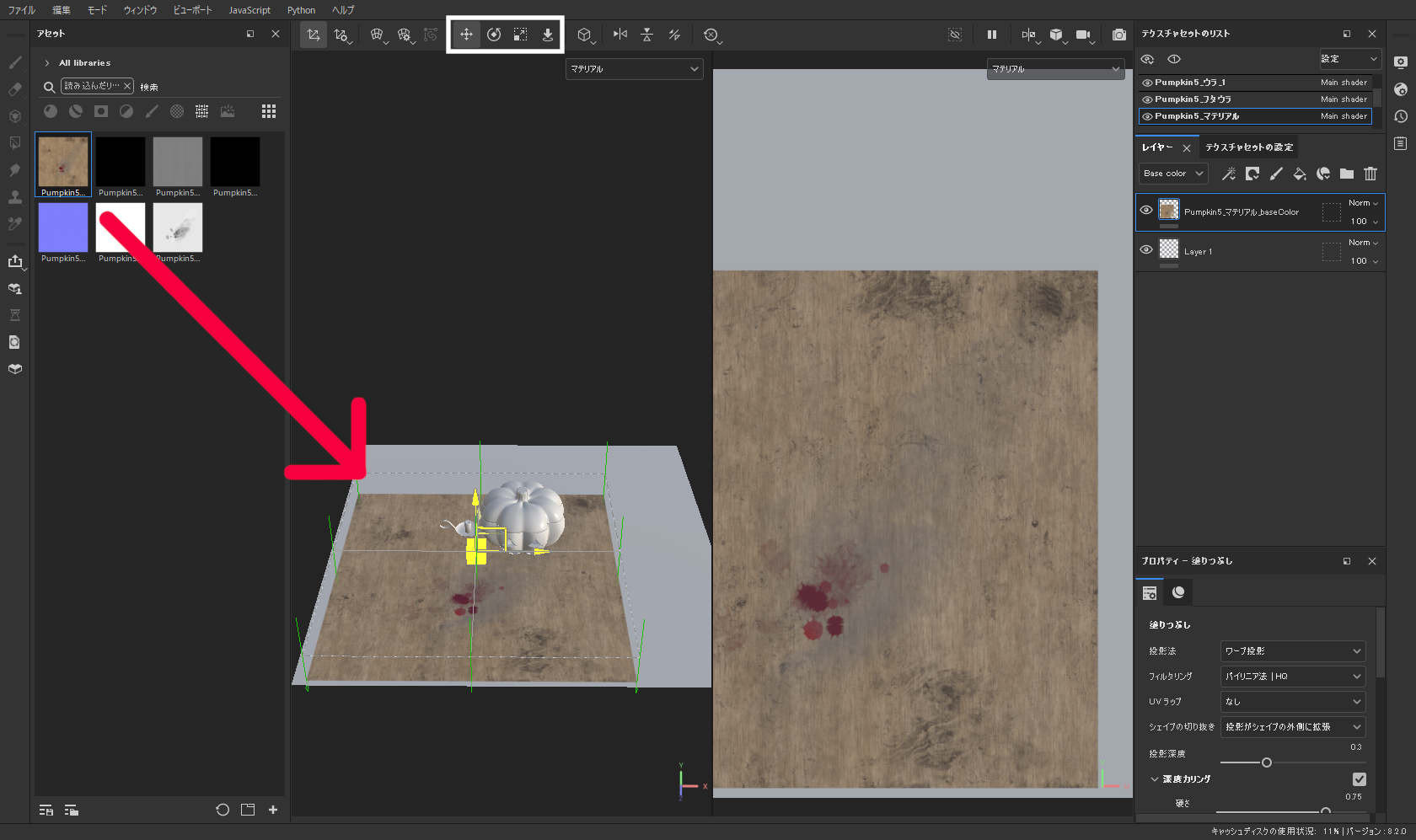Open the UVラップ dropdown
The width and height of the screenshot is (1416, 840).
[1293, 702]
